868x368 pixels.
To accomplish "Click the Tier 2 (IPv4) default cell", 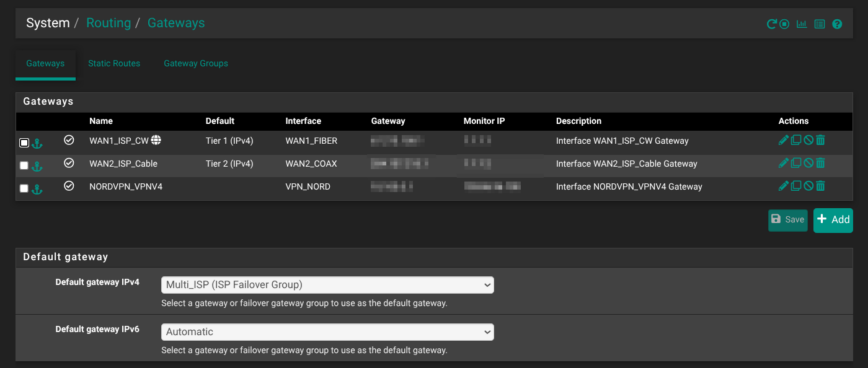I will [x=229, y=164].
